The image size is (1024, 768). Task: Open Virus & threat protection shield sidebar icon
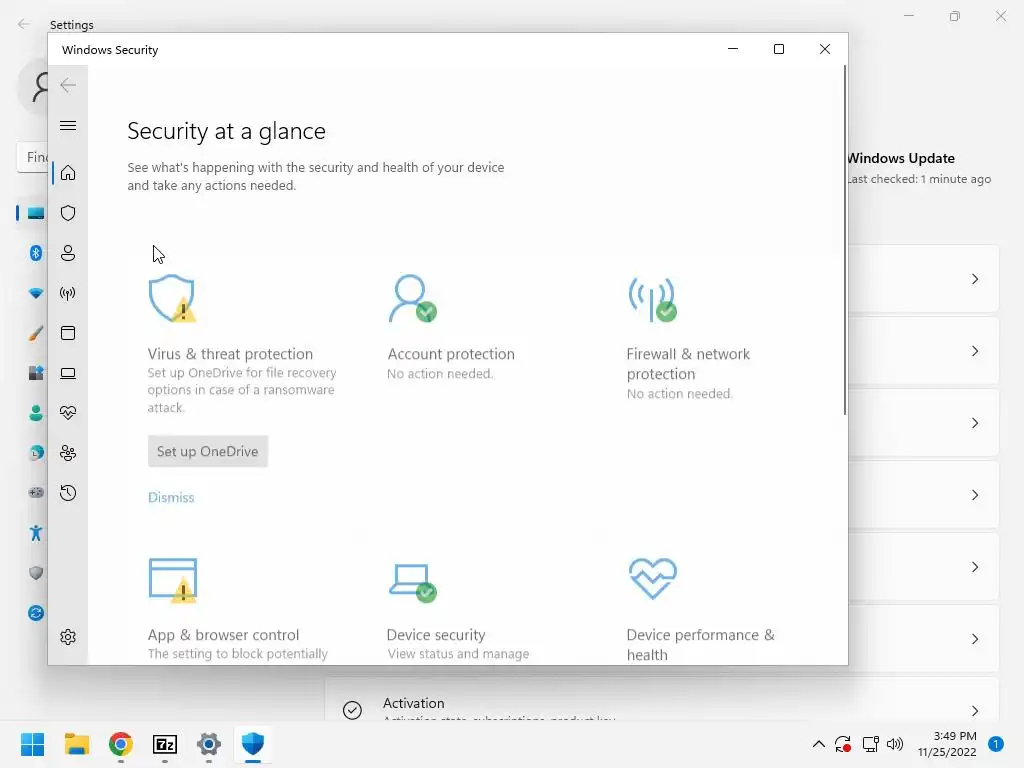tap(68, 213)
